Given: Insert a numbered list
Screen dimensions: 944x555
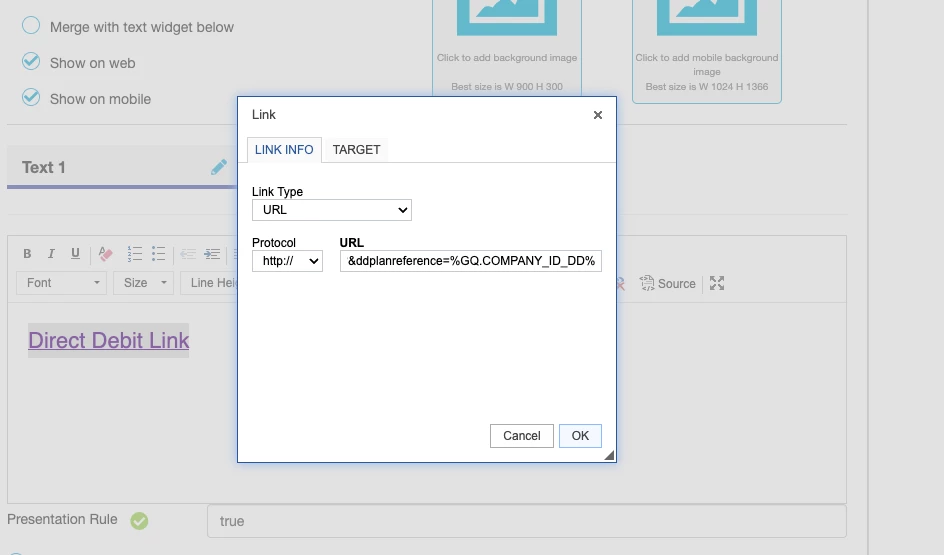Looking at the screenshot, I should pyautogui.click(x=135, y=253).
